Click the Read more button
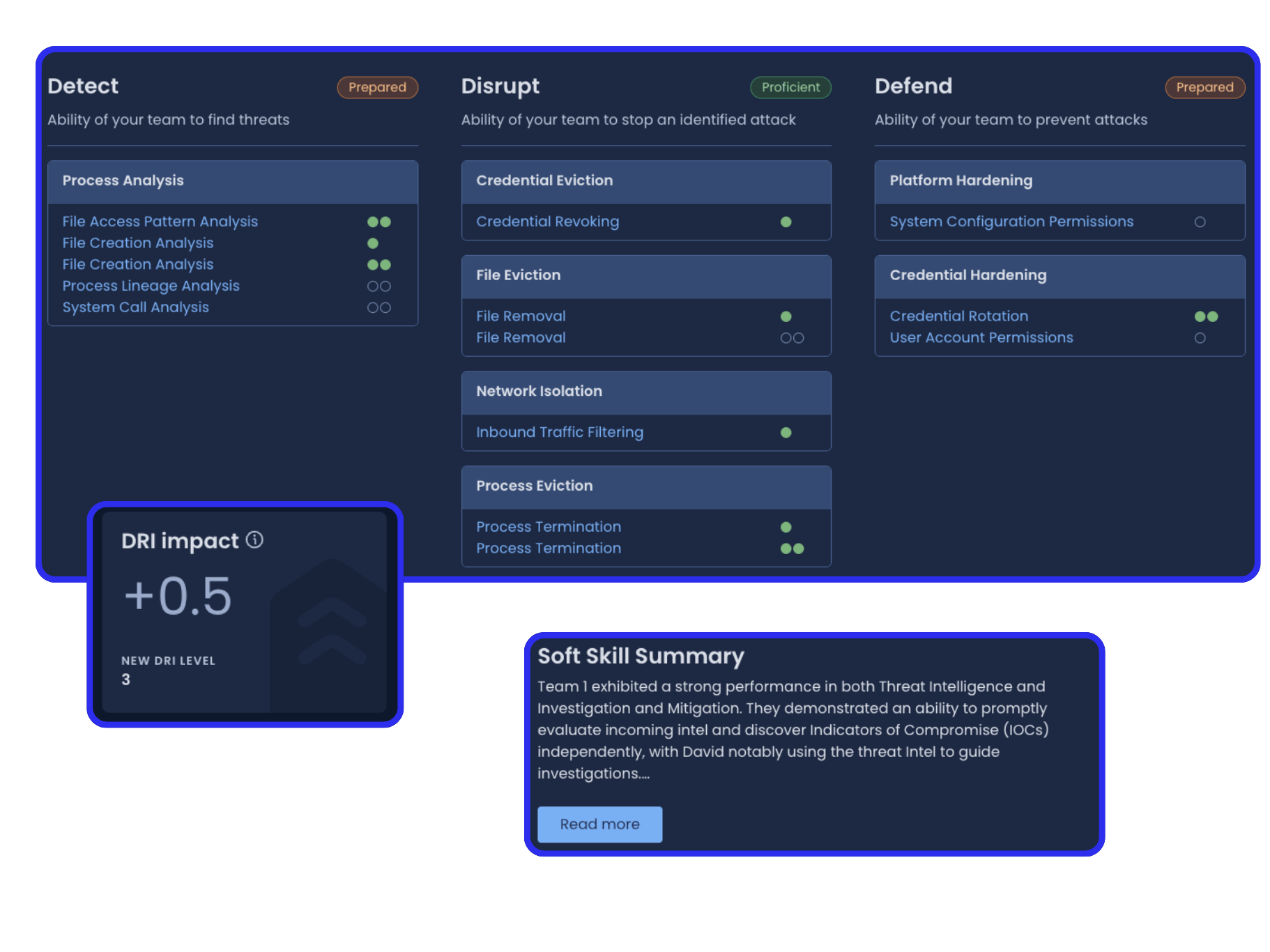1270x952 pixels. coord(599,824)
